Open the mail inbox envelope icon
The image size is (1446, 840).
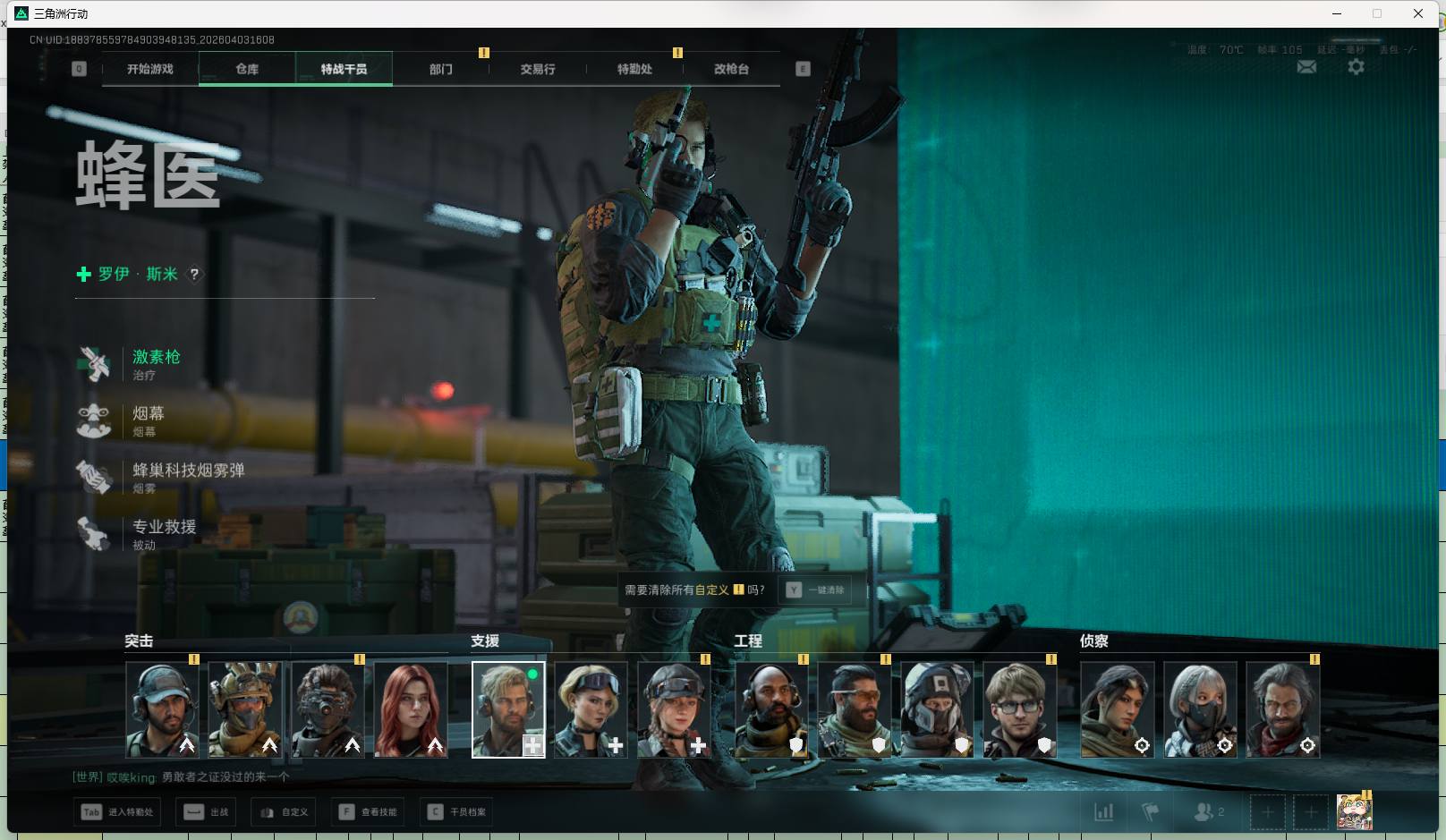[x=1306, y=67]
